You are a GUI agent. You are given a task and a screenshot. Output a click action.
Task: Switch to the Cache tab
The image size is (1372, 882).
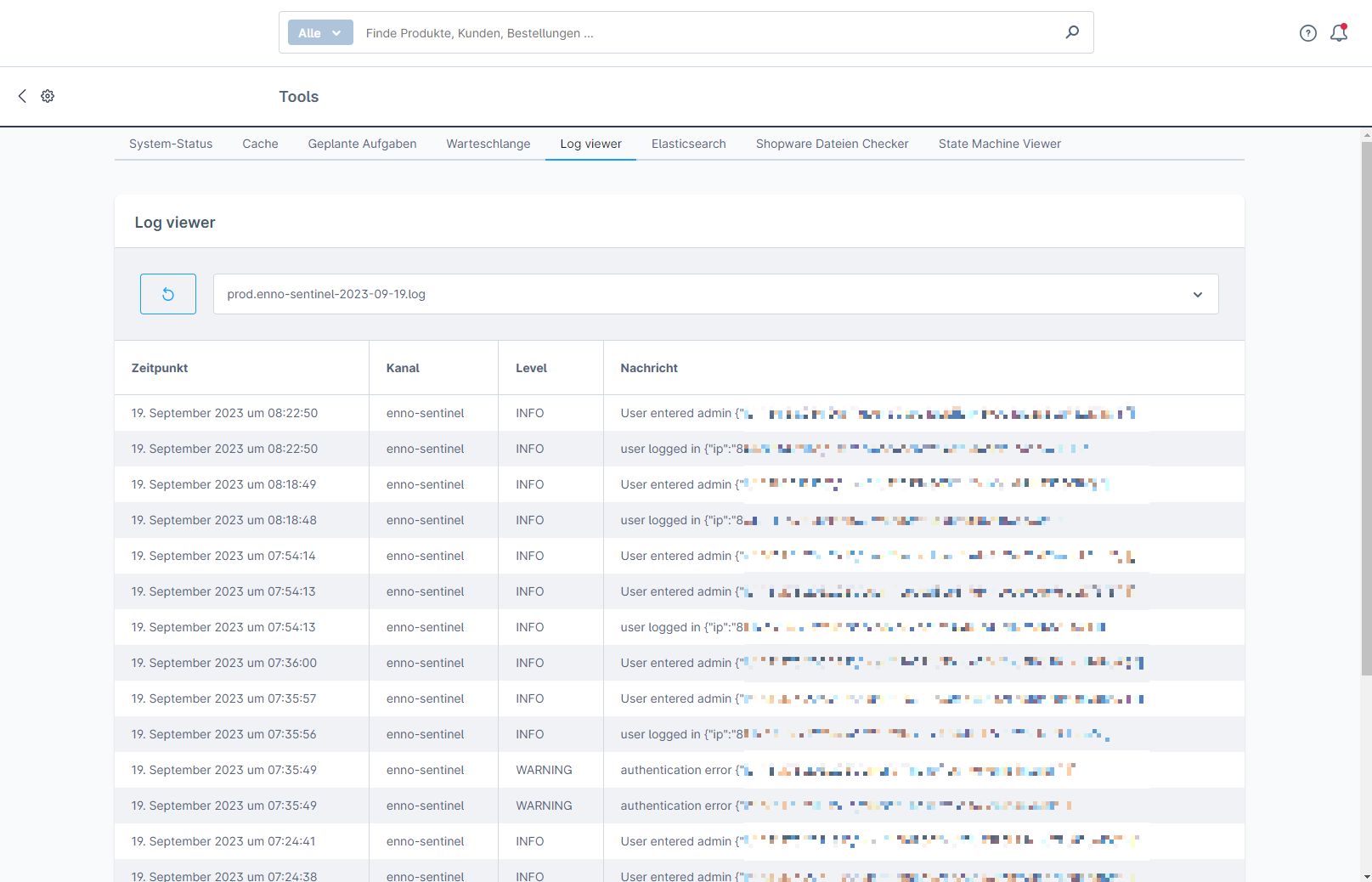(260, 144)
